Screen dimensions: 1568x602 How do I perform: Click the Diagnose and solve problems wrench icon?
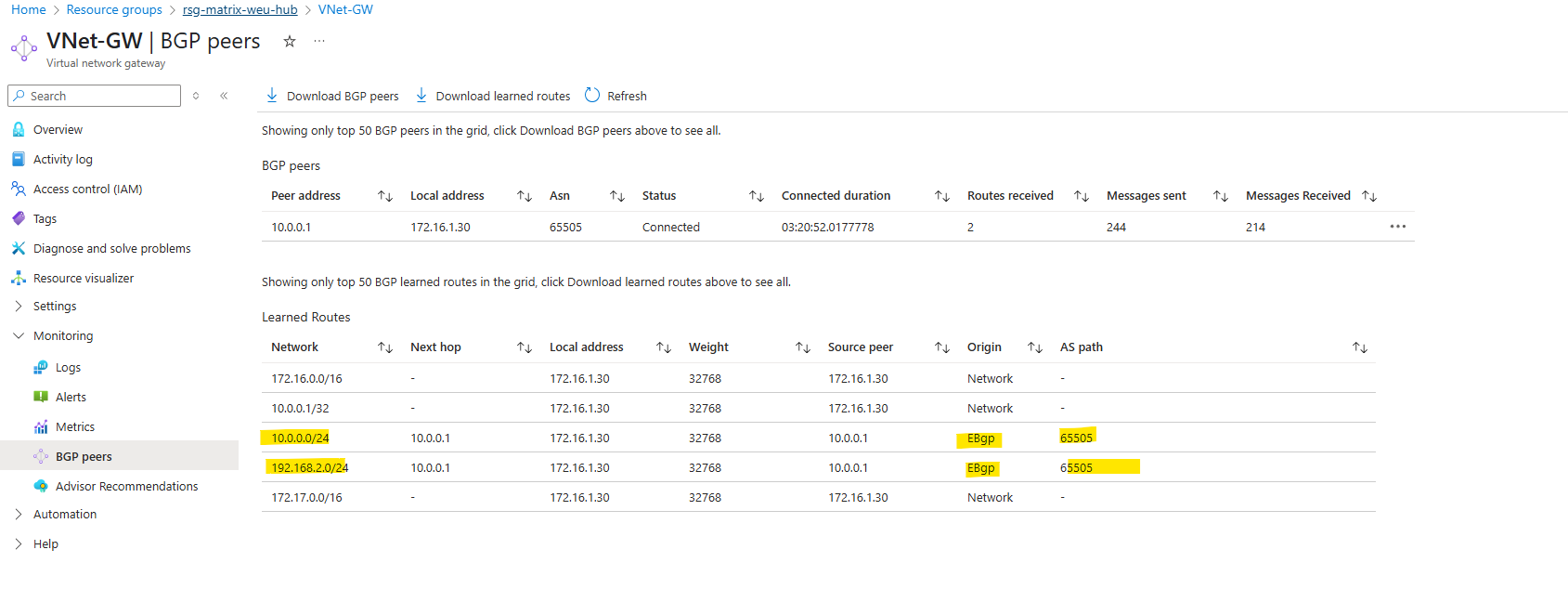coord(19,248)
